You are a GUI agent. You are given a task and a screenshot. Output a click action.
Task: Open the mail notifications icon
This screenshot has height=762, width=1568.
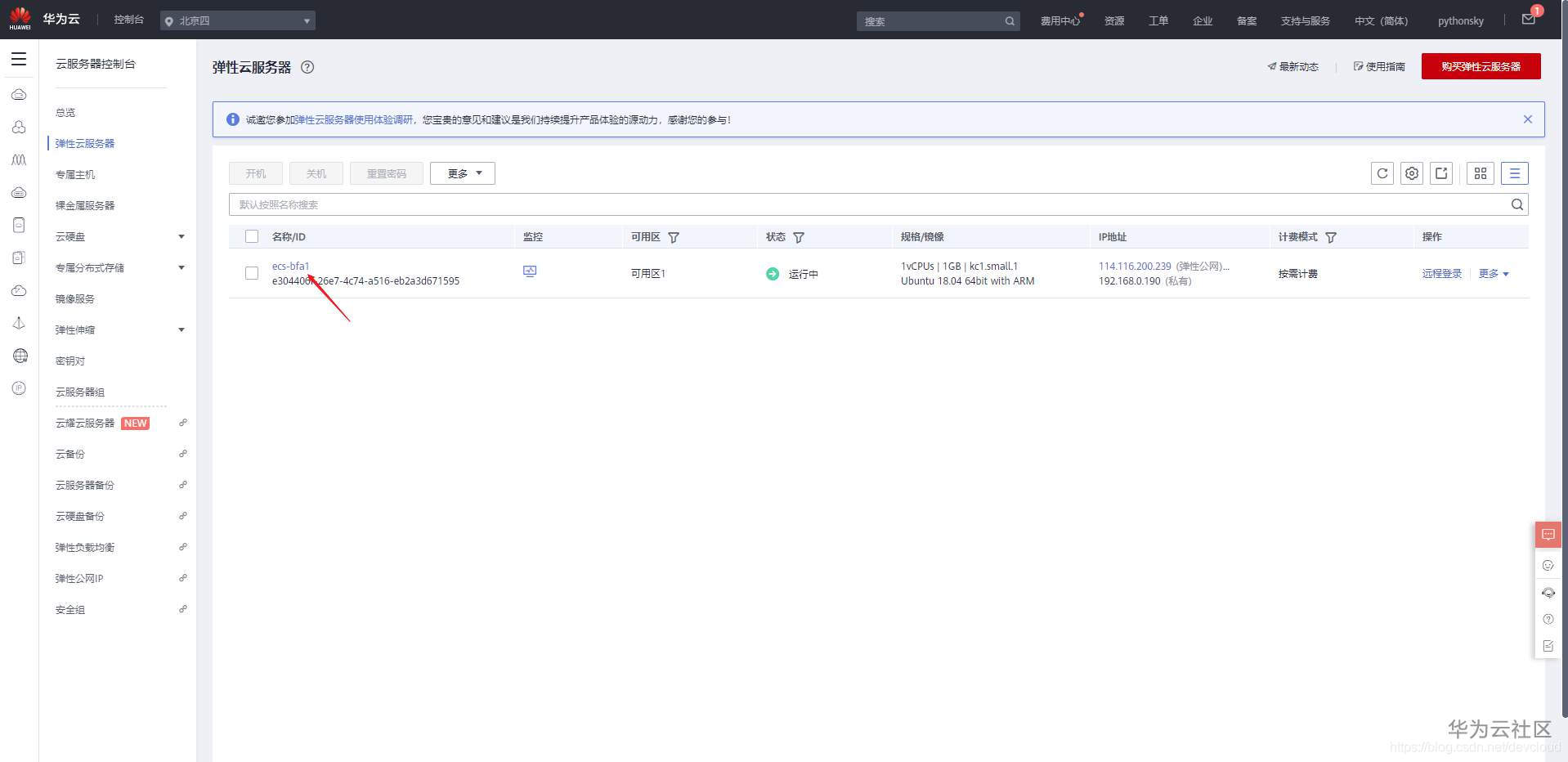tap(1528, 20)
